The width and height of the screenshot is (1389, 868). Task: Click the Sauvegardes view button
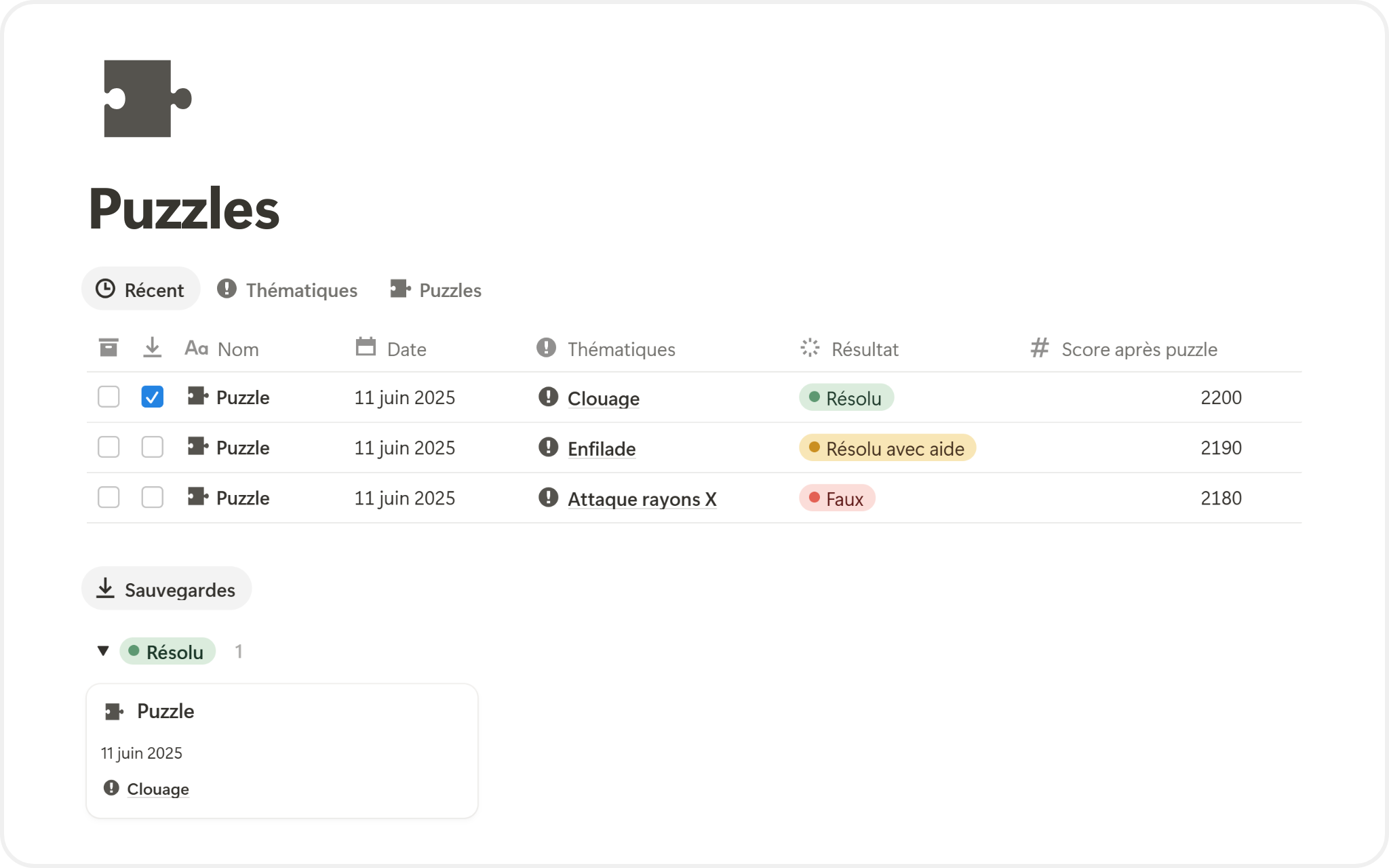167,589
